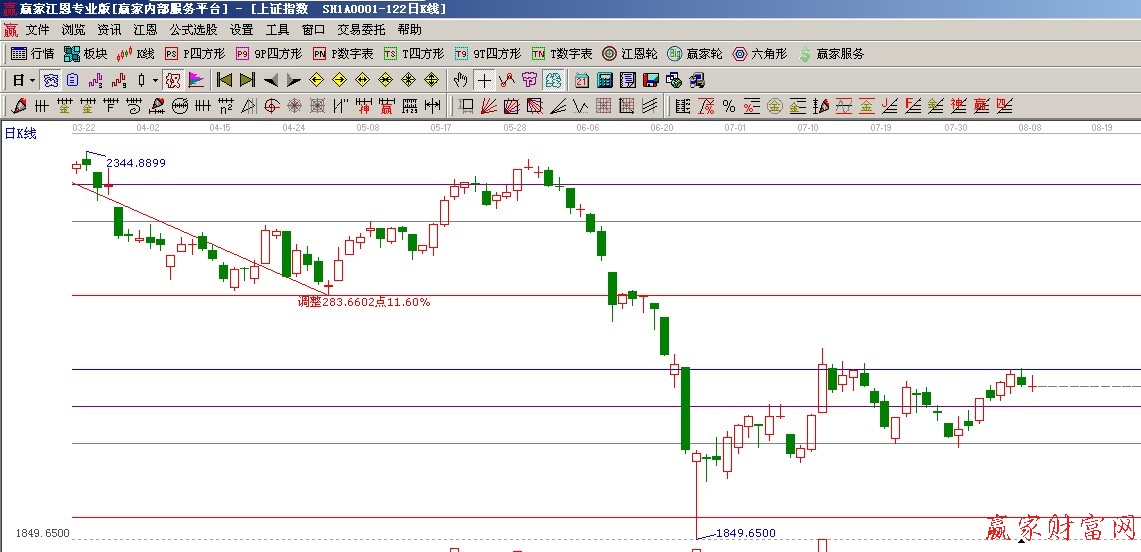
Task: Expand the 日 period dropdown arrow
Action: click(32, 80)
